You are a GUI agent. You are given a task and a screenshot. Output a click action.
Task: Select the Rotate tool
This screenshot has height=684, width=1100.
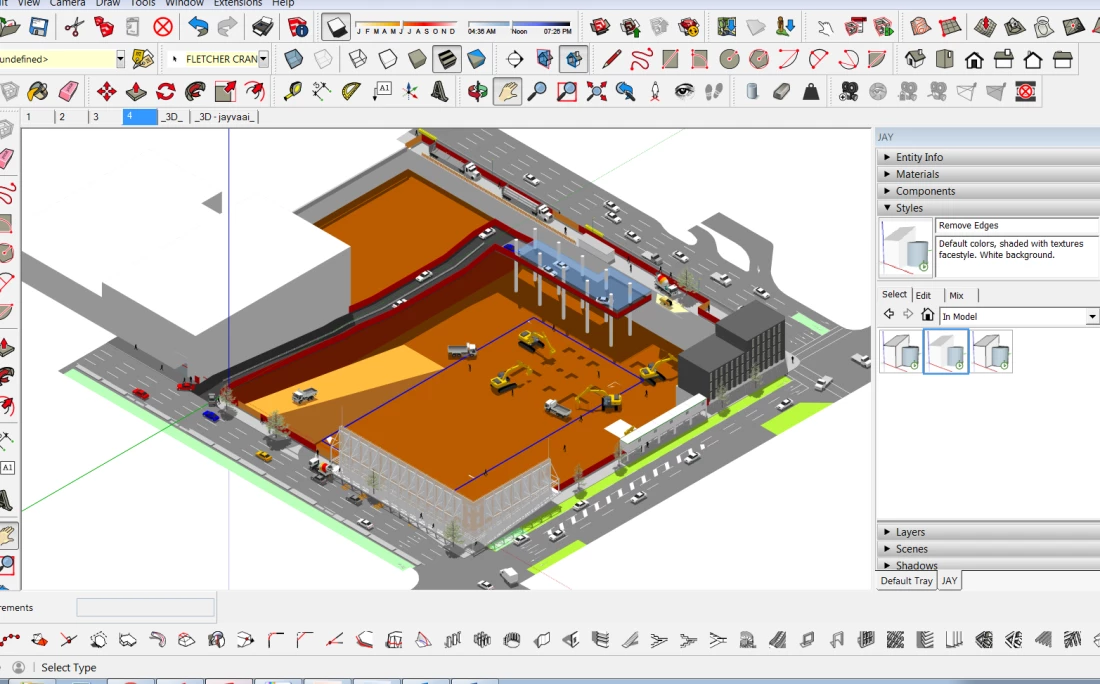tap(166, 92)
